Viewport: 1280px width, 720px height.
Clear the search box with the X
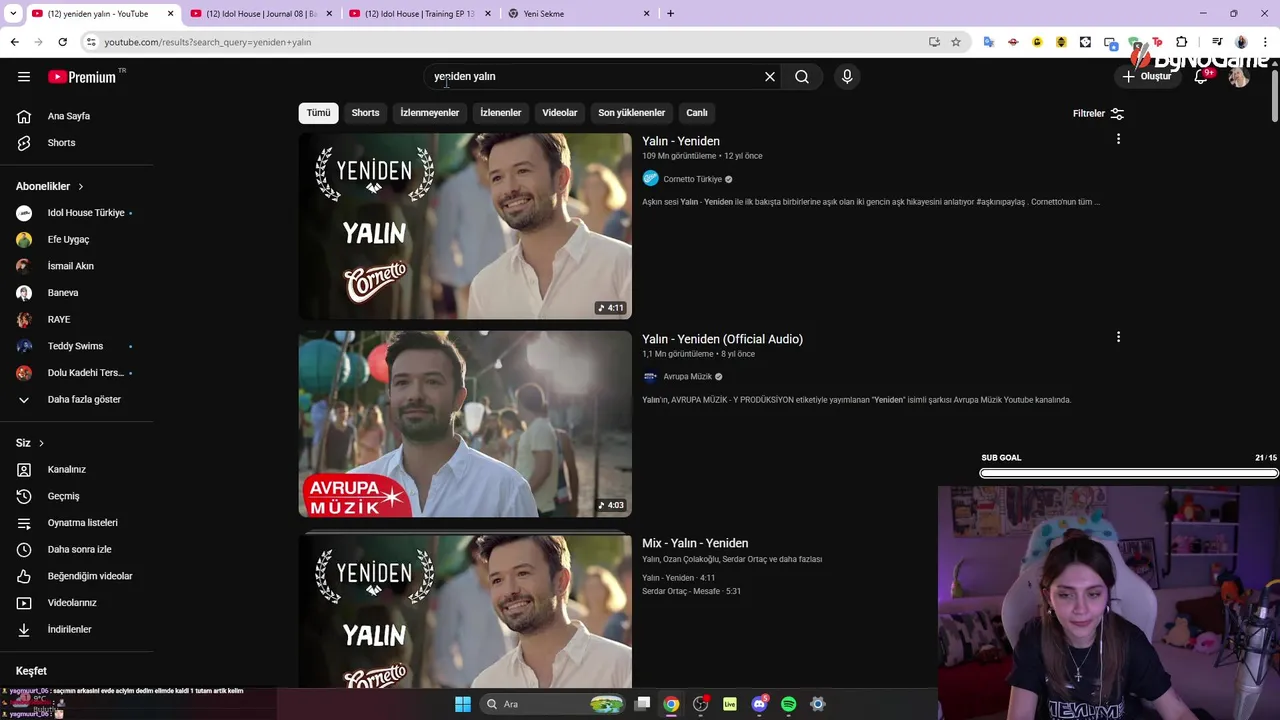770,77
